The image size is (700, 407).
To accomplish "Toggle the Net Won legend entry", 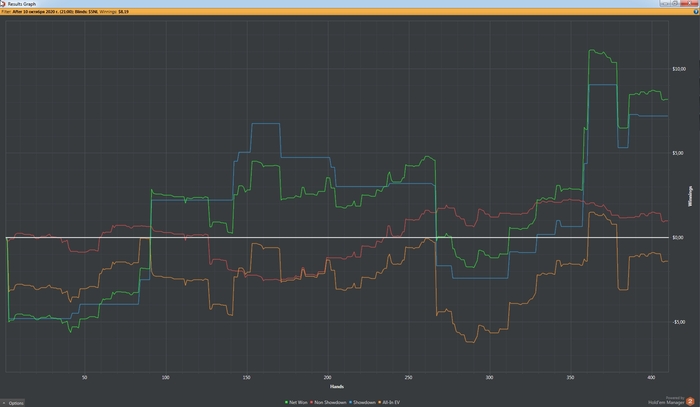I will click(296, 403).
